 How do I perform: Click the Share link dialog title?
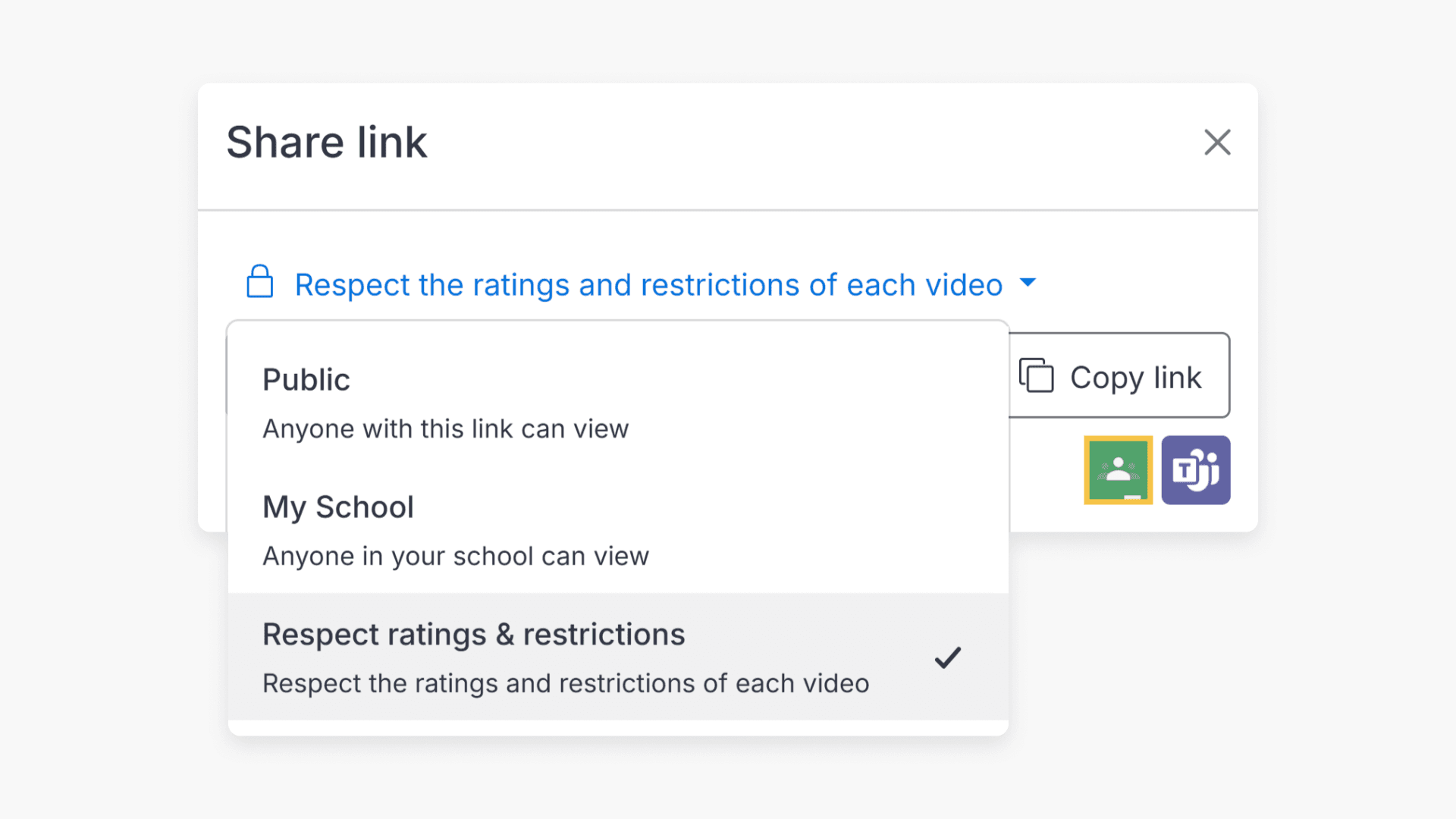coord(327,143)
